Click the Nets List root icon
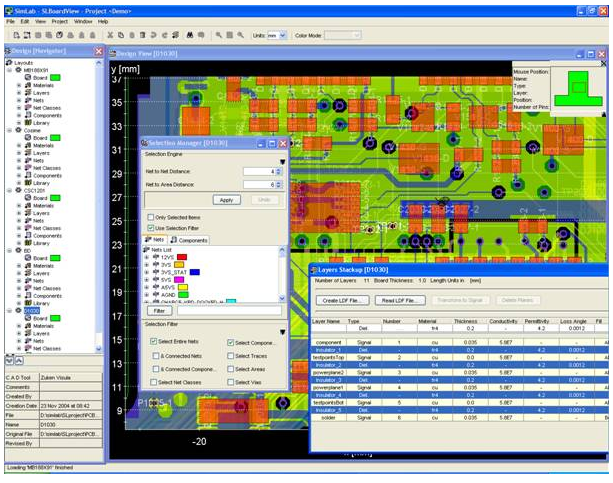The image size is (613, 483). tap(147, 250)
